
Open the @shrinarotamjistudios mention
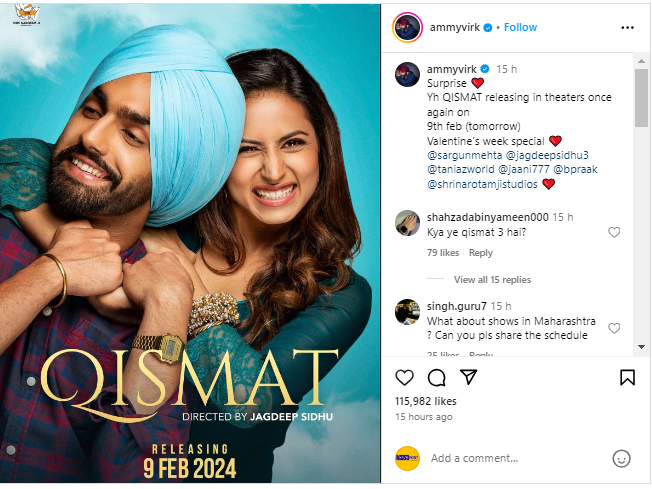(482, 184)
